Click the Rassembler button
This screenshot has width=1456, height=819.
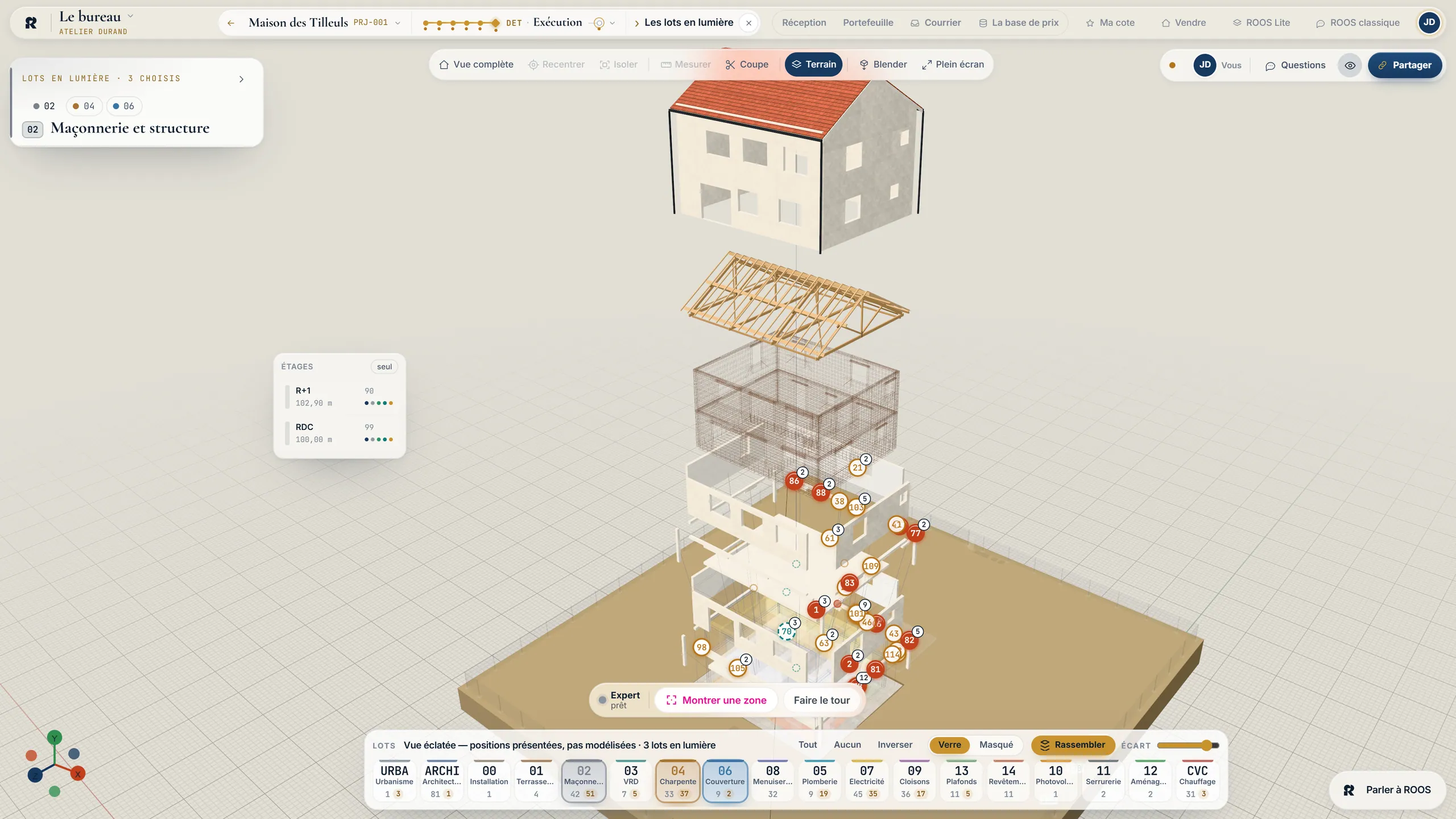(x=1073, y=745)
